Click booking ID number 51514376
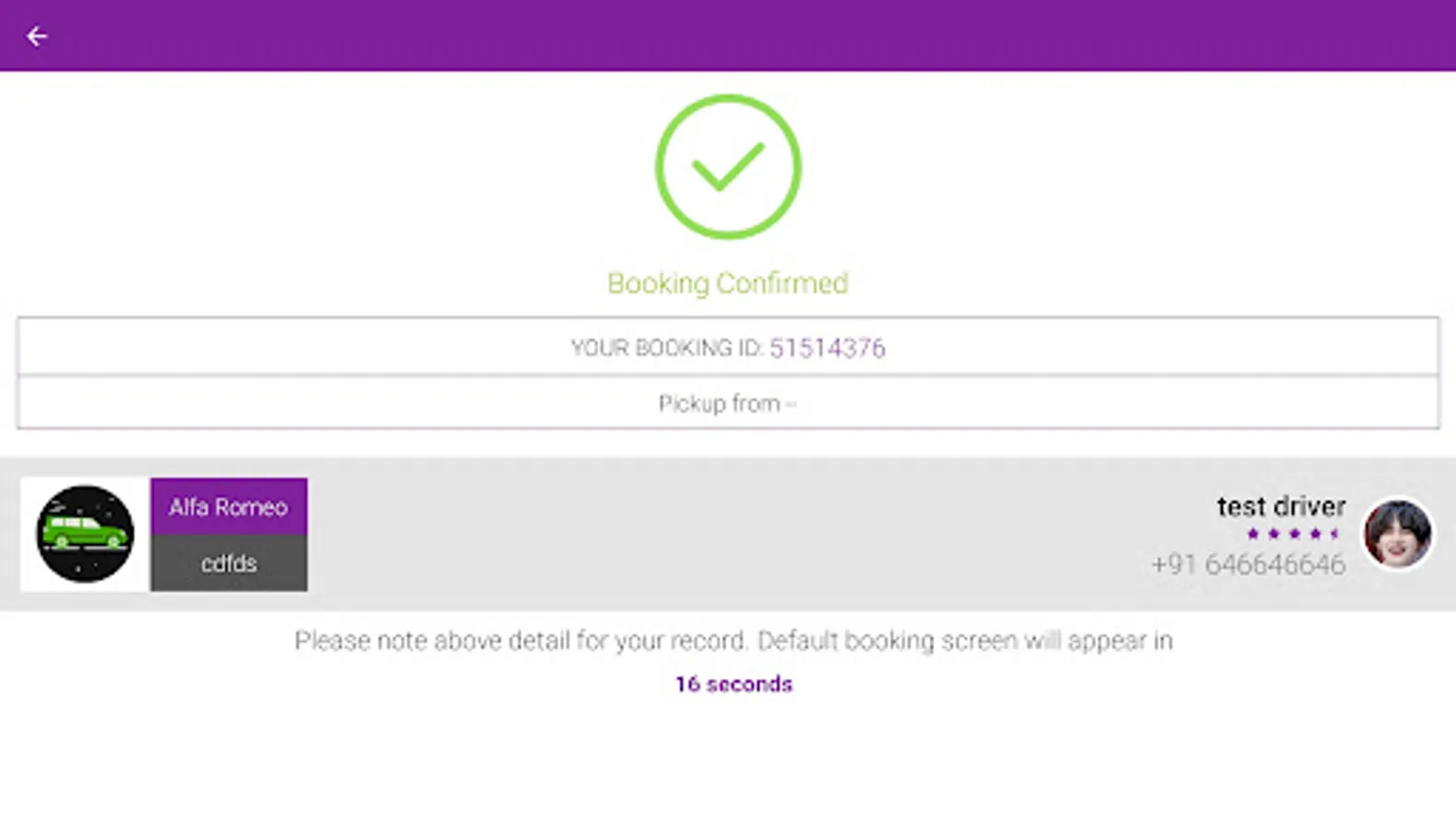Image resolution: width=1456 pixels, height=830 pixels. click(x=828, y=348)
